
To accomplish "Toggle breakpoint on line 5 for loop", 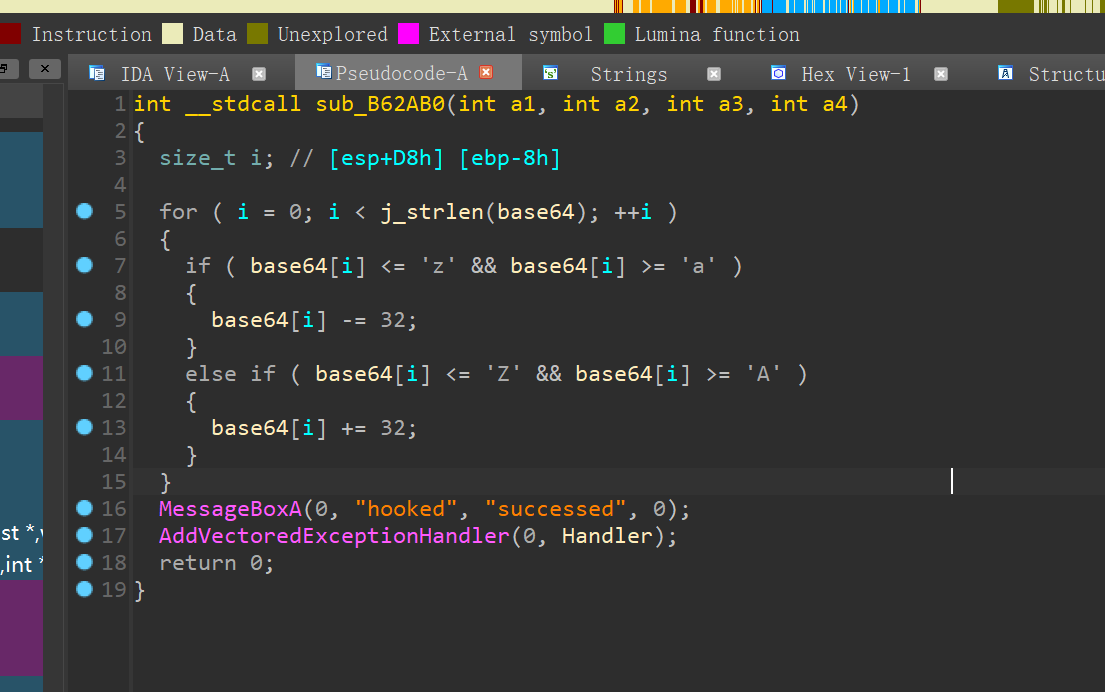I will 84,211.
